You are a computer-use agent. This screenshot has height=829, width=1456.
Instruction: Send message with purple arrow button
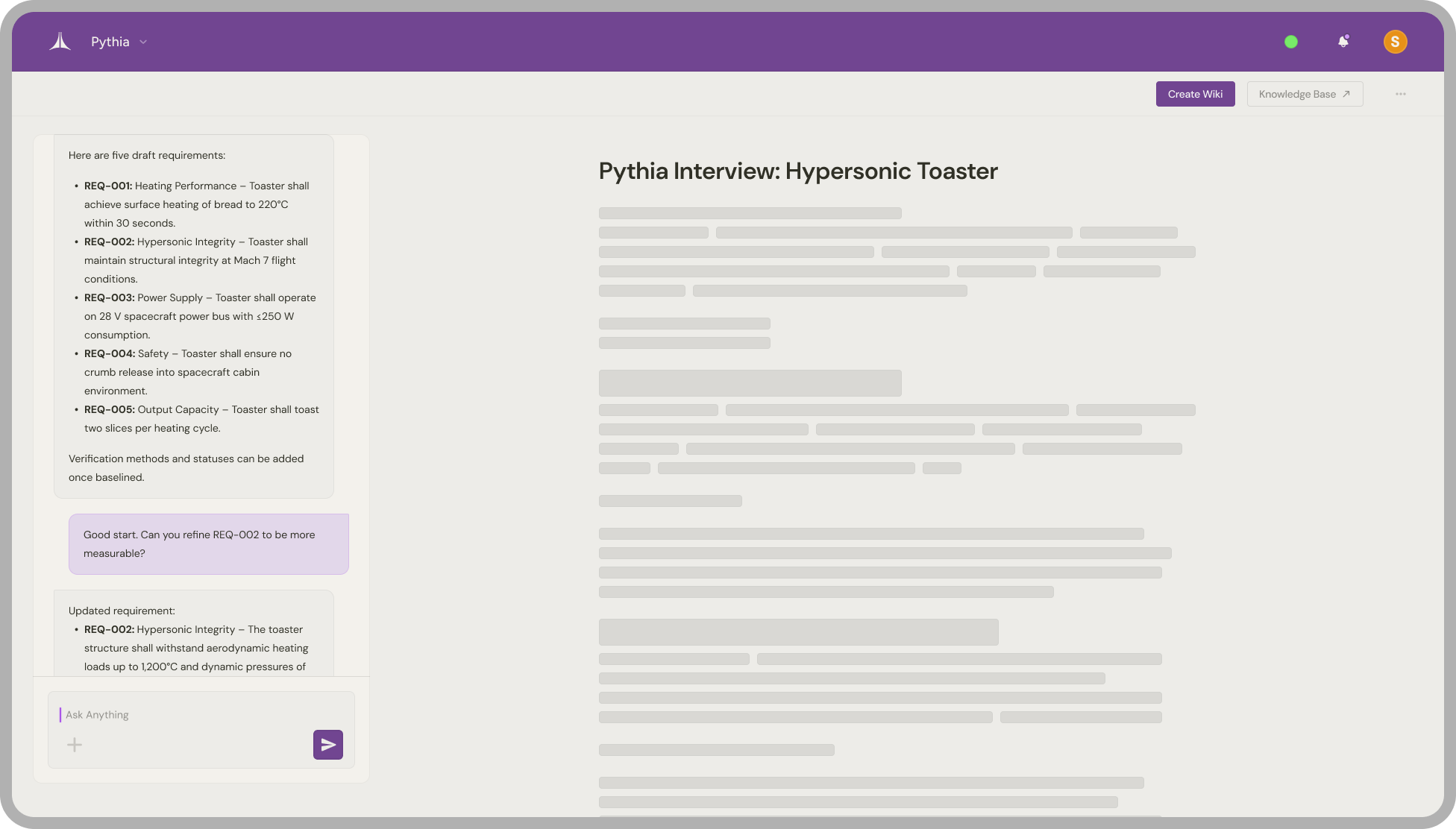[x=328, y=744]
